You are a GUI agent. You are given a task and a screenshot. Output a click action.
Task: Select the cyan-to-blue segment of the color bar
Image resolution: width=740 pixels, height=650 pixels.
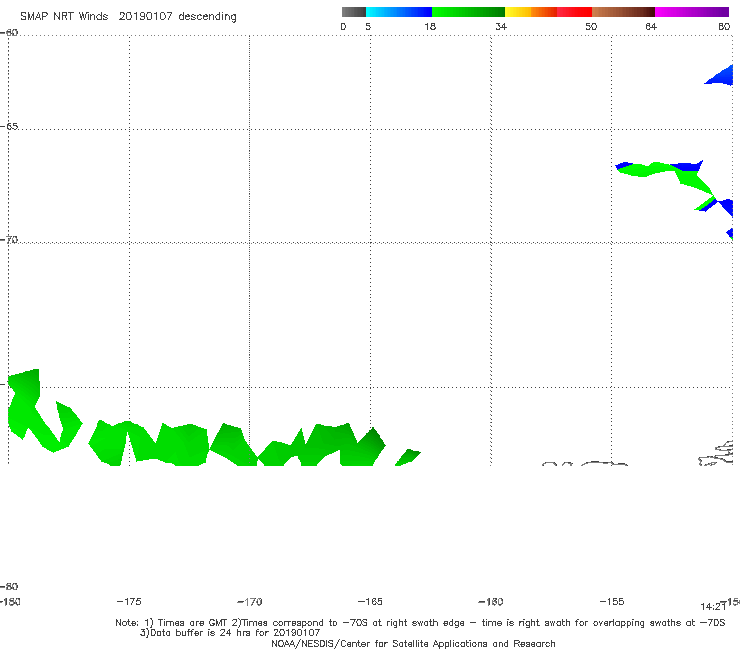click(x=399, y=12)
